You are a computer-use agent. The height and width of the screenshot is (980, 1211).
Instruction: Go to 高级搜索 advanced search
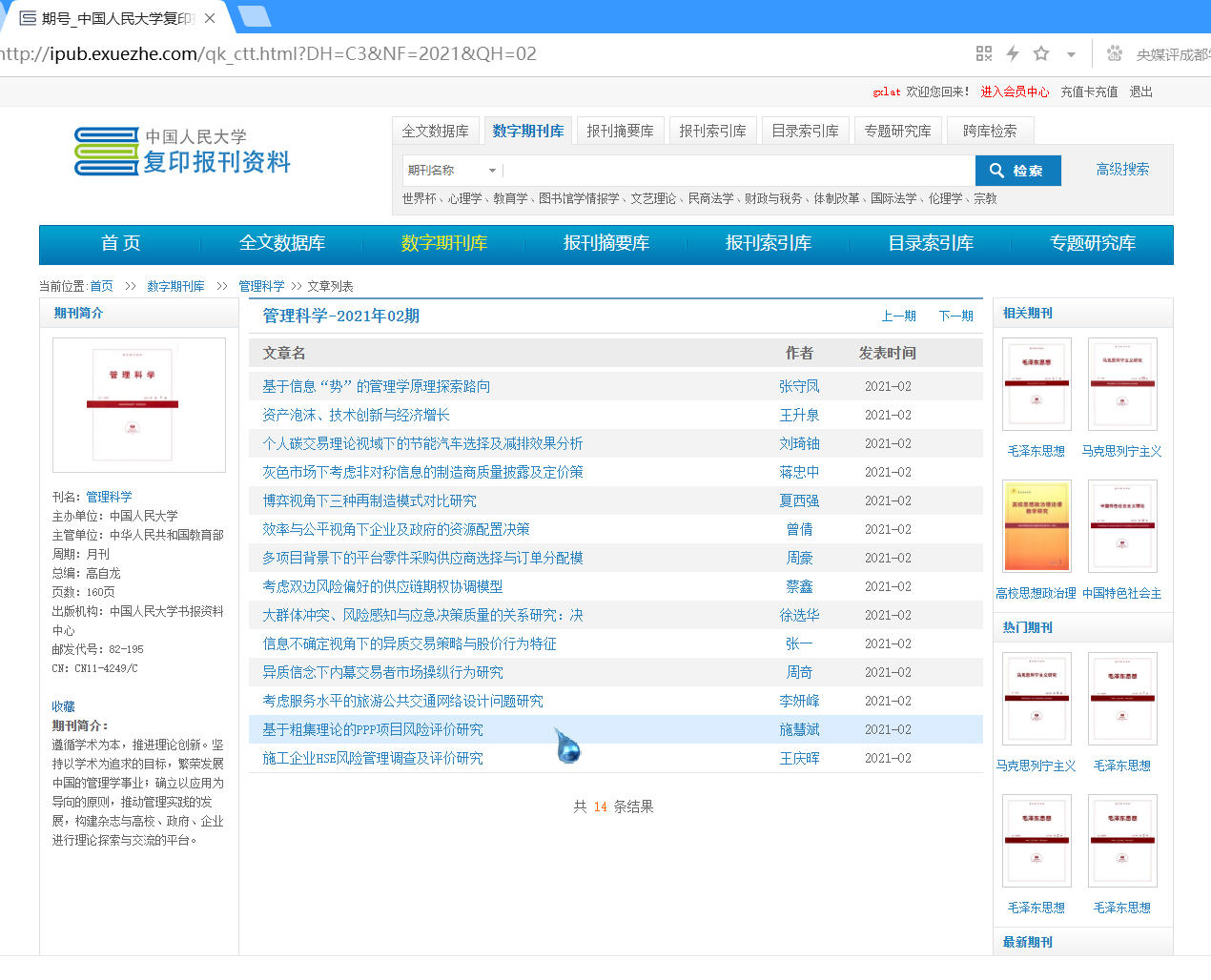tap(1122, 169)
